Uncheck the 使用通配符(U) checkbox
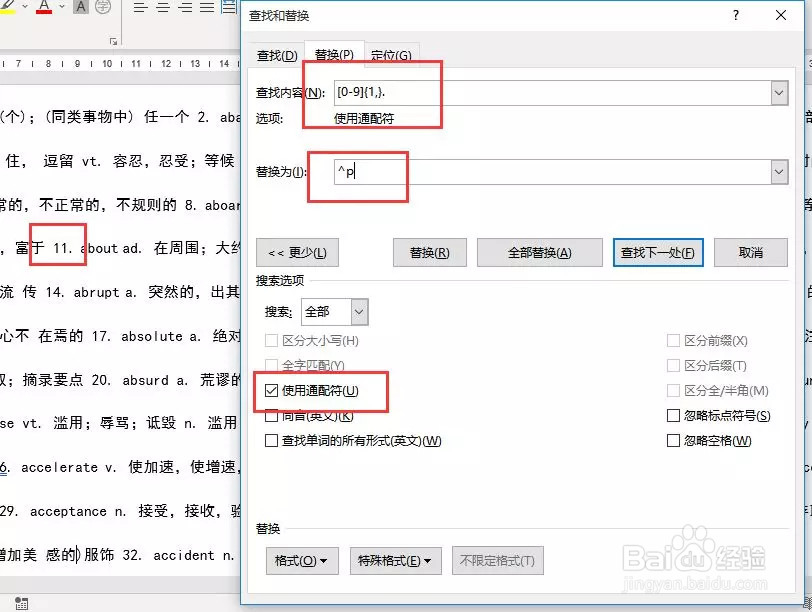Screen dimensions: 812x612 tap(271, 390)
